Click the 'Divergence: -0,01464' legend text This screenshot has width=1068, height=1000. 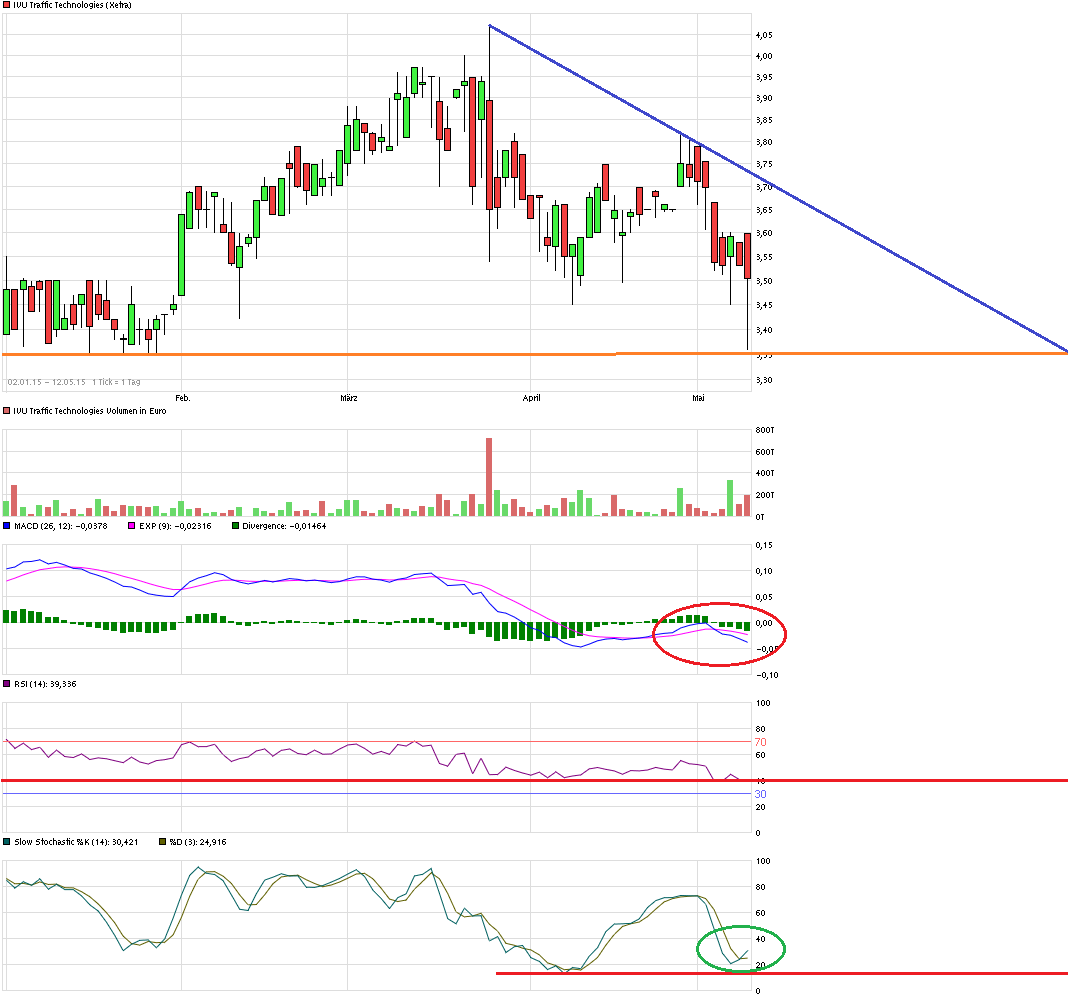(284, 526)
